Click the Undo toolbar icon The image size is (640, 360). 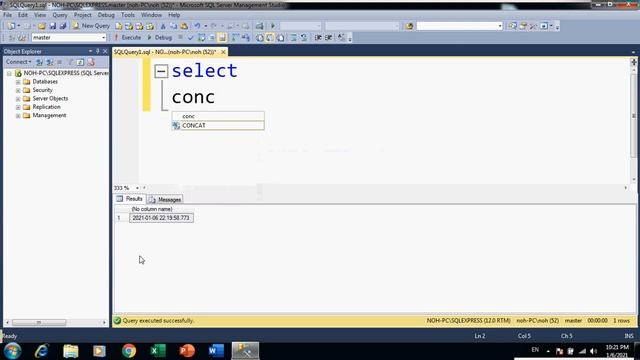[x=197, y=26]
